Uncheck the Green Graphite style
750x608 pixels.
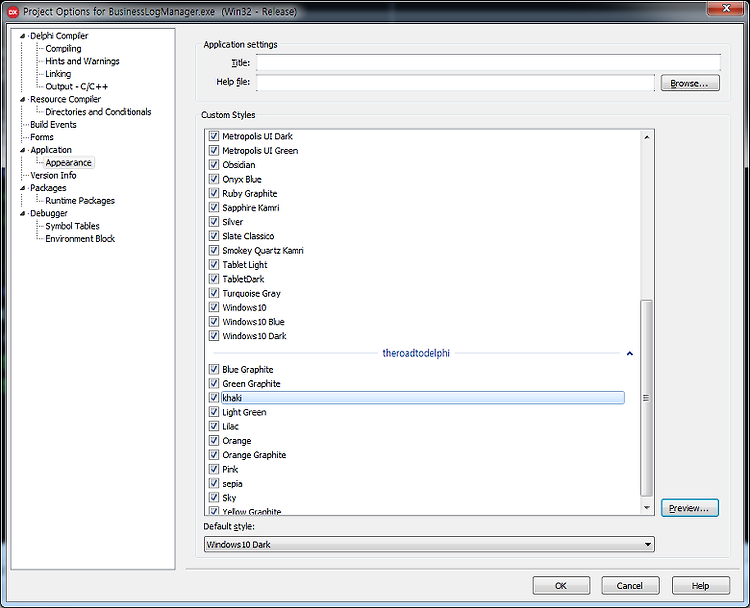(214, 384)
